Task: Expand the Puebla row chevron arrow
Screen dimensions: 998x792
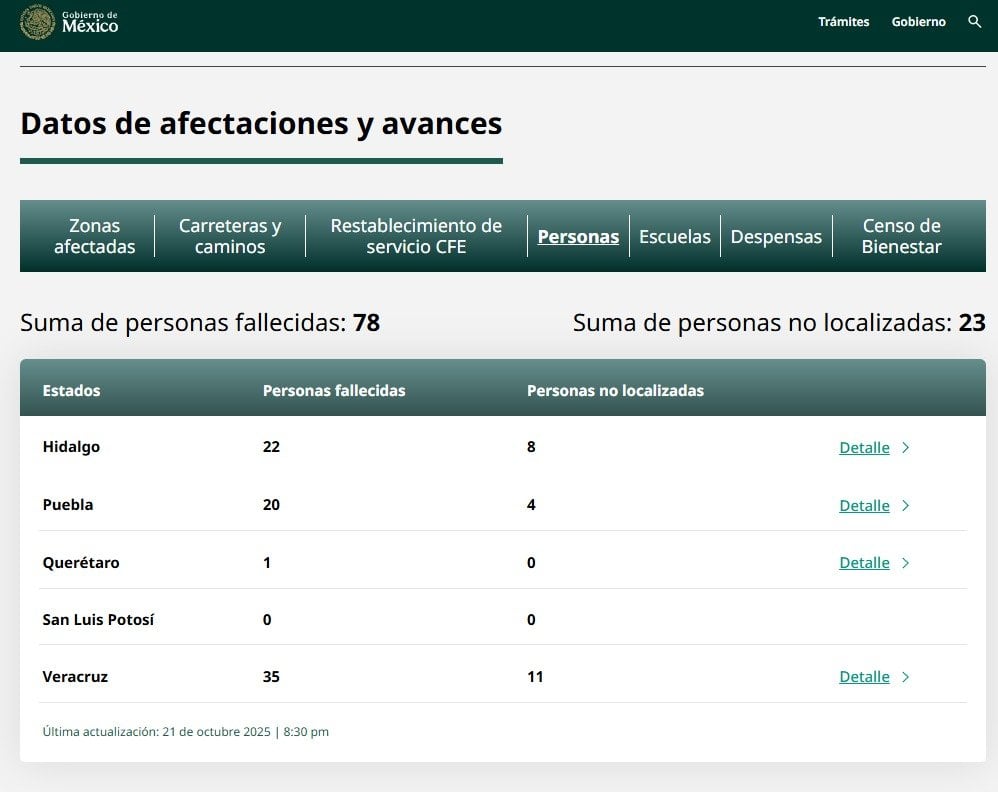Action: pyautogui.click(x=905, y=506)
